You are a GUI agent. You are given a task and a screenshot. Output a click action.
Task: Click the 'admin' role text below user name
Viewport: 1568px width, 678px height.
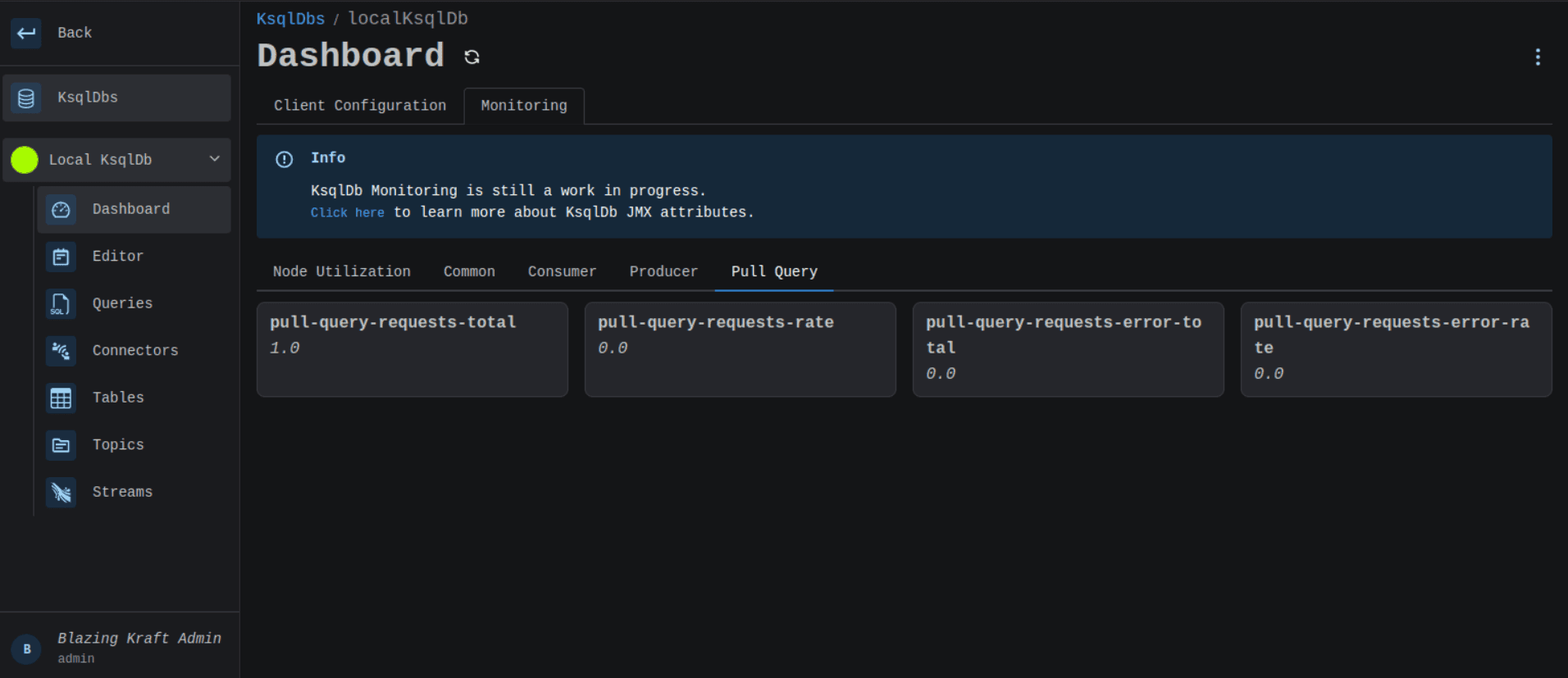click(76, 659)
